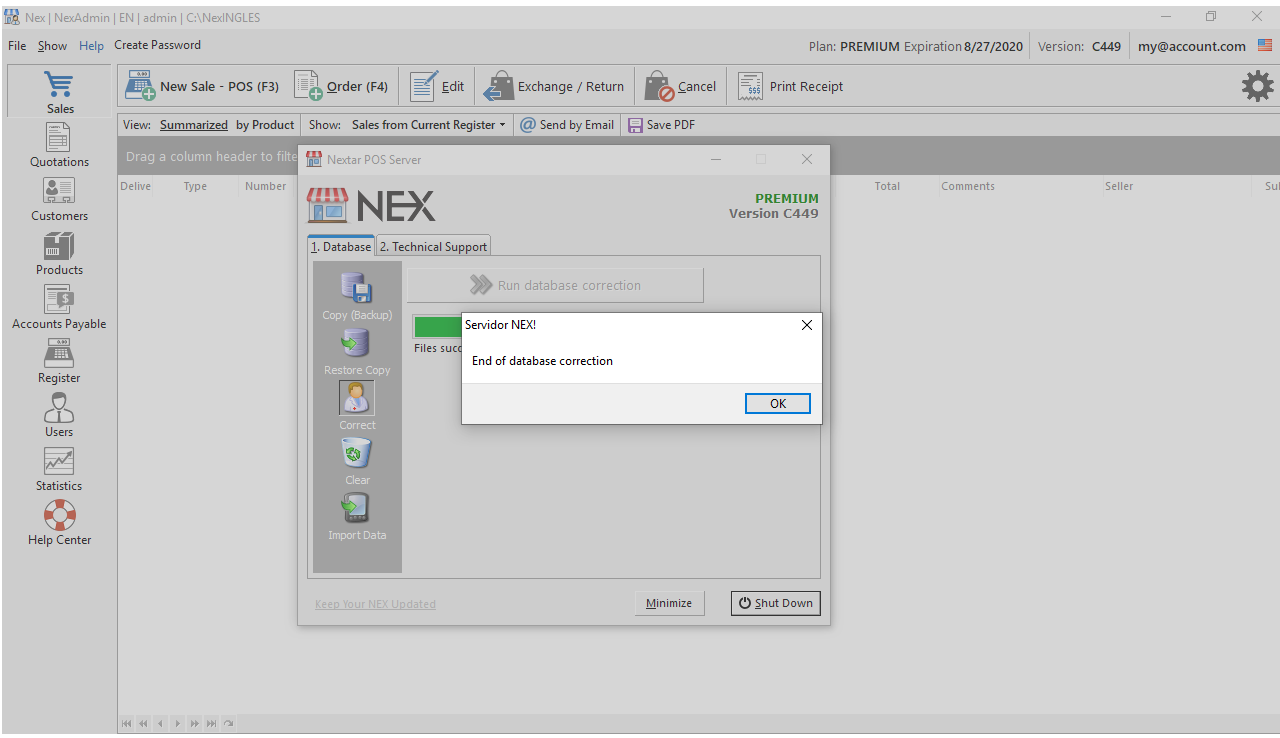Open the Statistics section

(x=59, y=469)
